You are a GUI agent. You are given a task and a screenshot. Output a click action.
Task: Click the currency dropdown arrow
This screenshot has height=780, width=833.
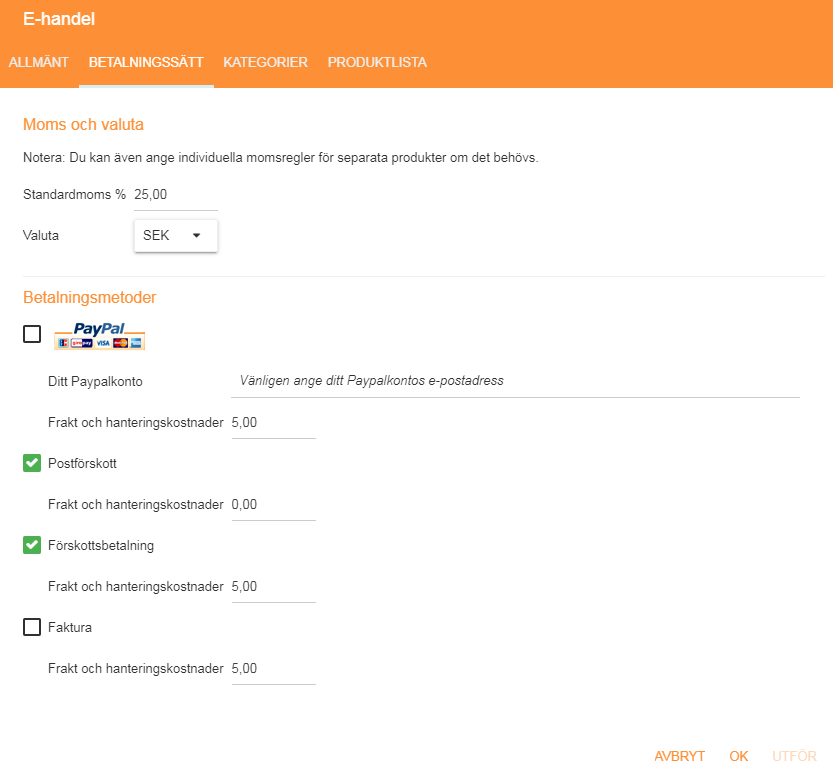197,235
